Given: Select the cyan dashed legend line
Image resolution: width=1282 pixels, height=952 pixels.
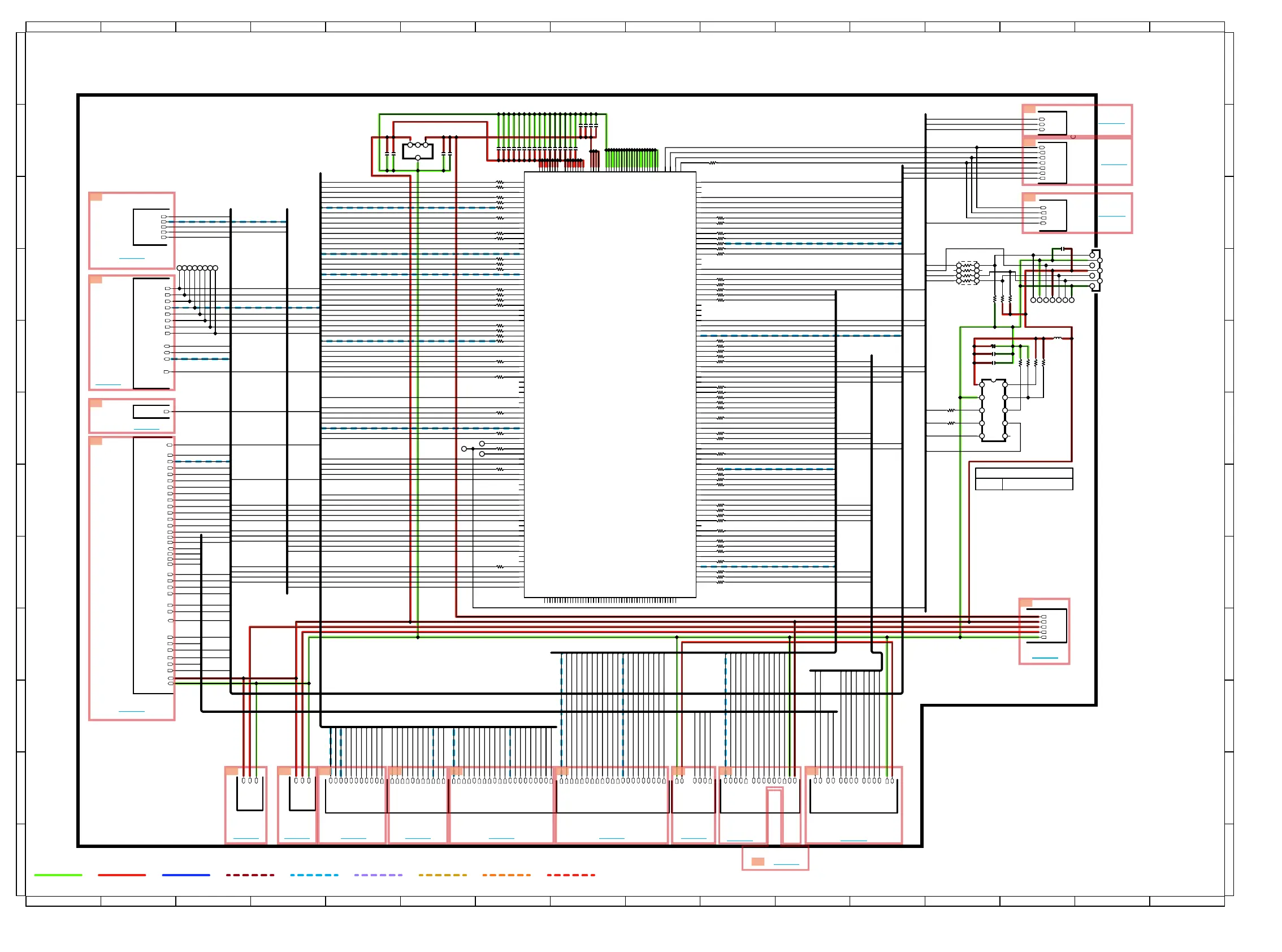Looking at the screenshot, I should click(x=314, y=875).
